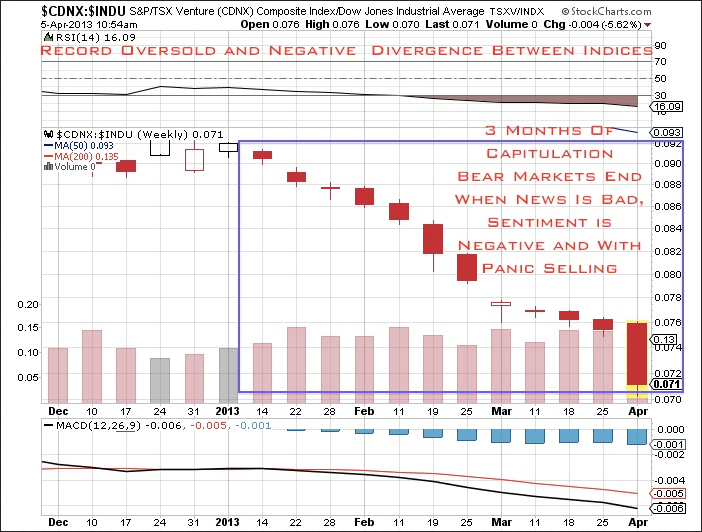Select the TSXV/INDX exchange label
This screenshot has width=702, height=532.
click(517, 12)
